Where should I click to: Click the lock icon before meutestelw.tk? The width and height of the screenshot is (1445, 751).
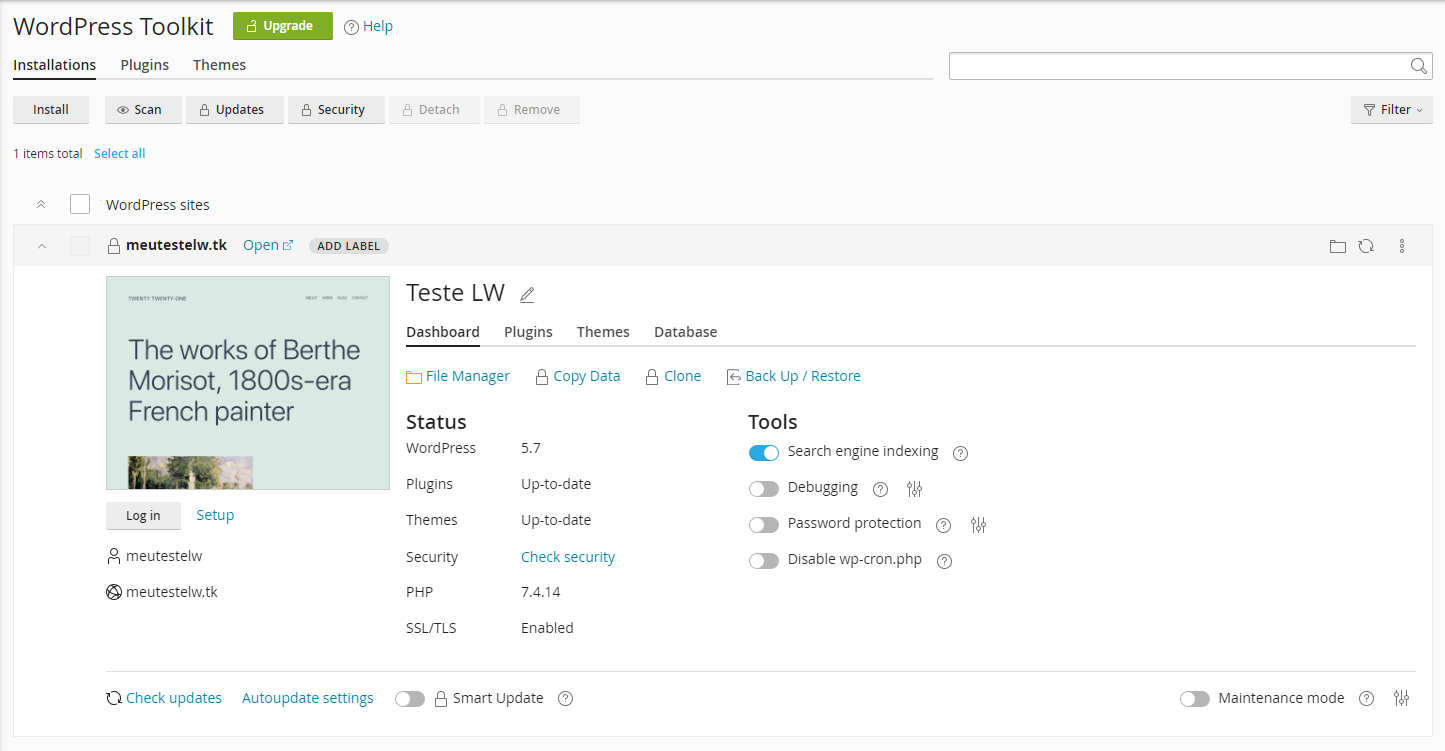(x=114, y=246)
